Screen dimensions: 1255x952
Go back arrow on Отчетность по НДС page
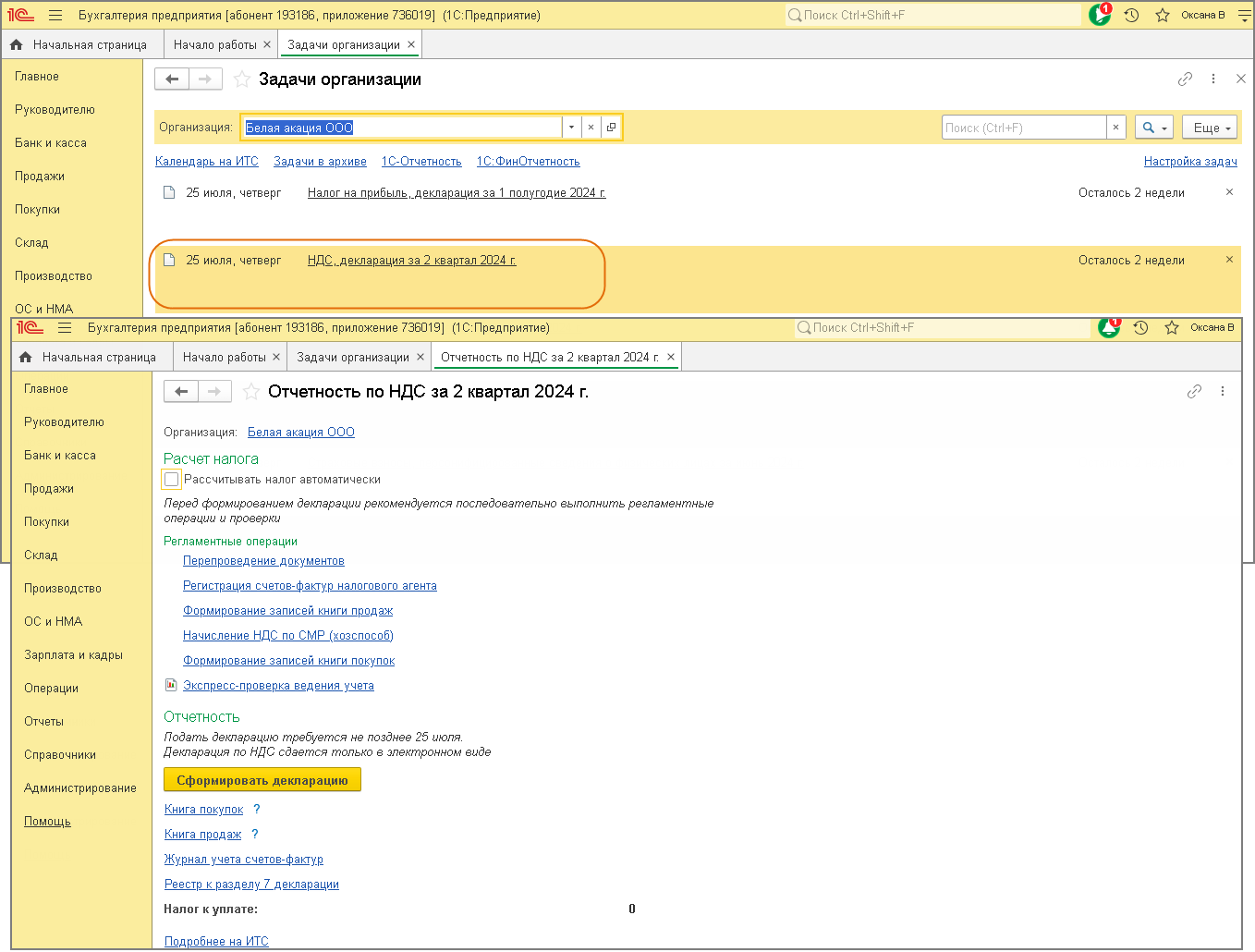(181, 392)
